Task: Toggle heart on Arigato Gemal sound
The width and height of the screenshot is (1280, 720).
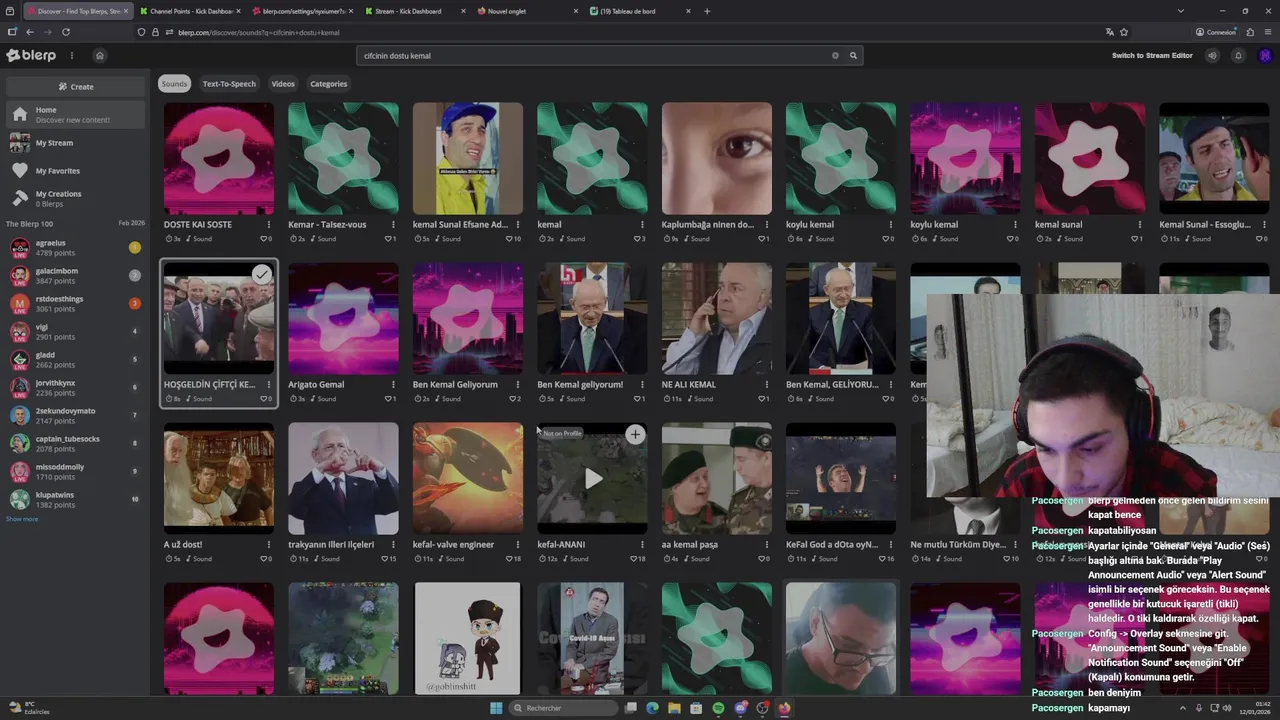Action: pos(387,399)
